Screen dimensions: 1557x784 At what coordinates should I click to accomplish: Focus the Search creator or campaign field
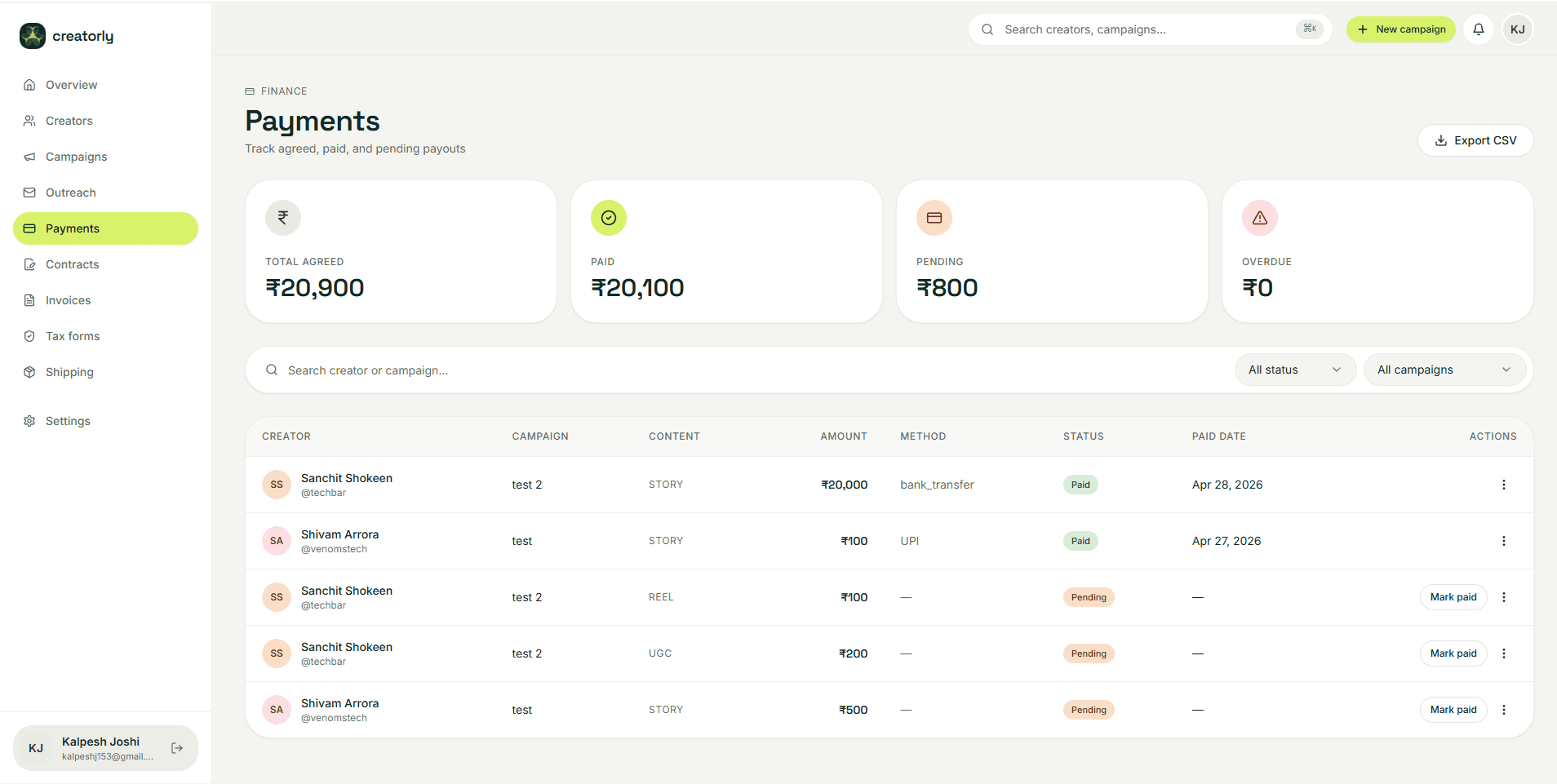[743, 370]
